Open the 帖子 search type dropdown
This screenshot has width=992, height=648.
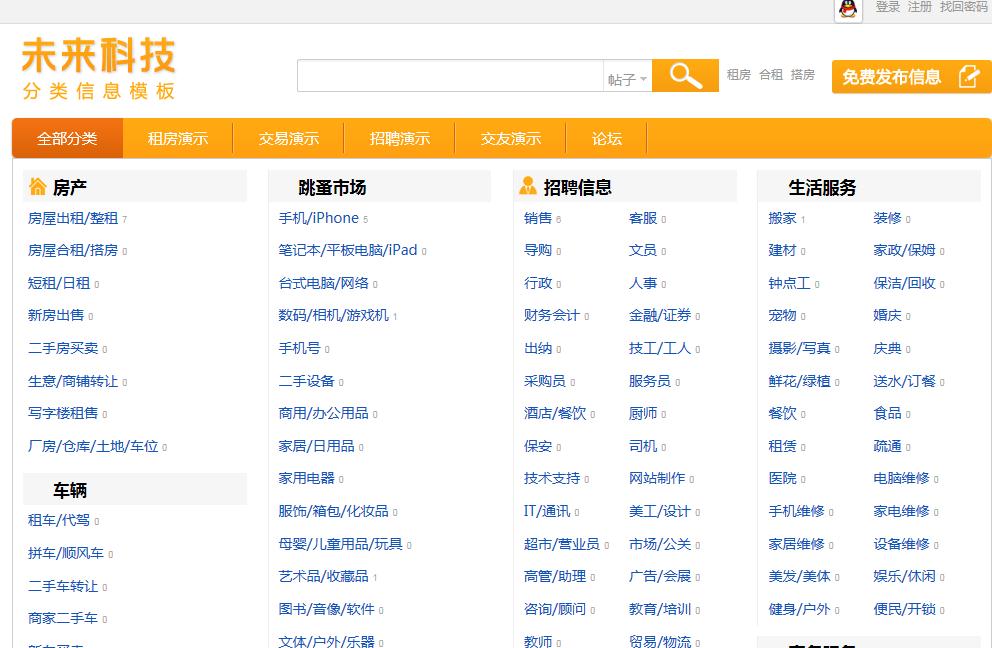[627, 79]
